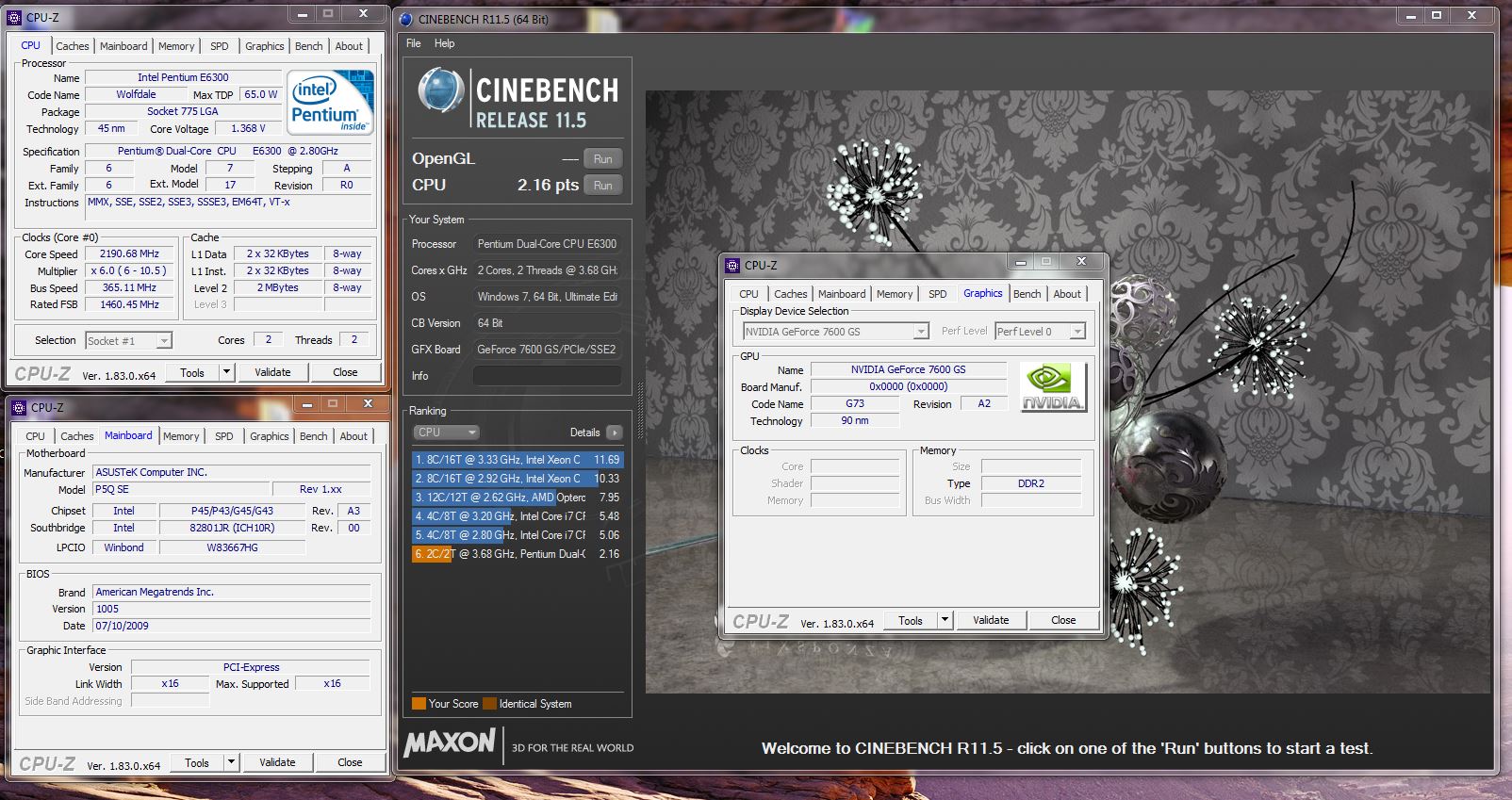
Task: Click the Details arrow button in Ranking
Action: [615, 433]
